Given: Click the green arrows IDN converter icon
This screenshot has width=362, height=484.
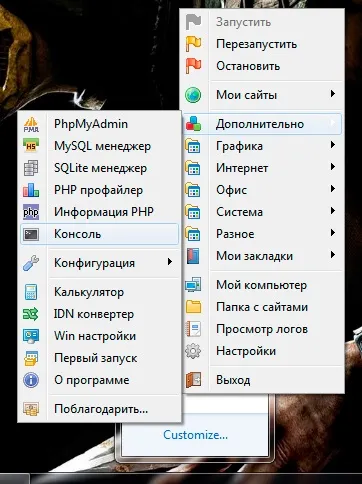Looking at the screenshot, I should 31,314.
